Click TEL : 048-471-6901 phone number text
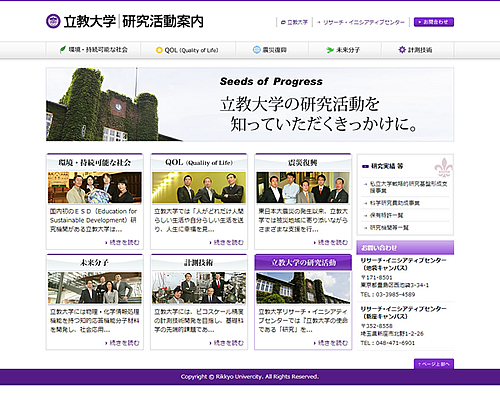 tap(388, 343)
